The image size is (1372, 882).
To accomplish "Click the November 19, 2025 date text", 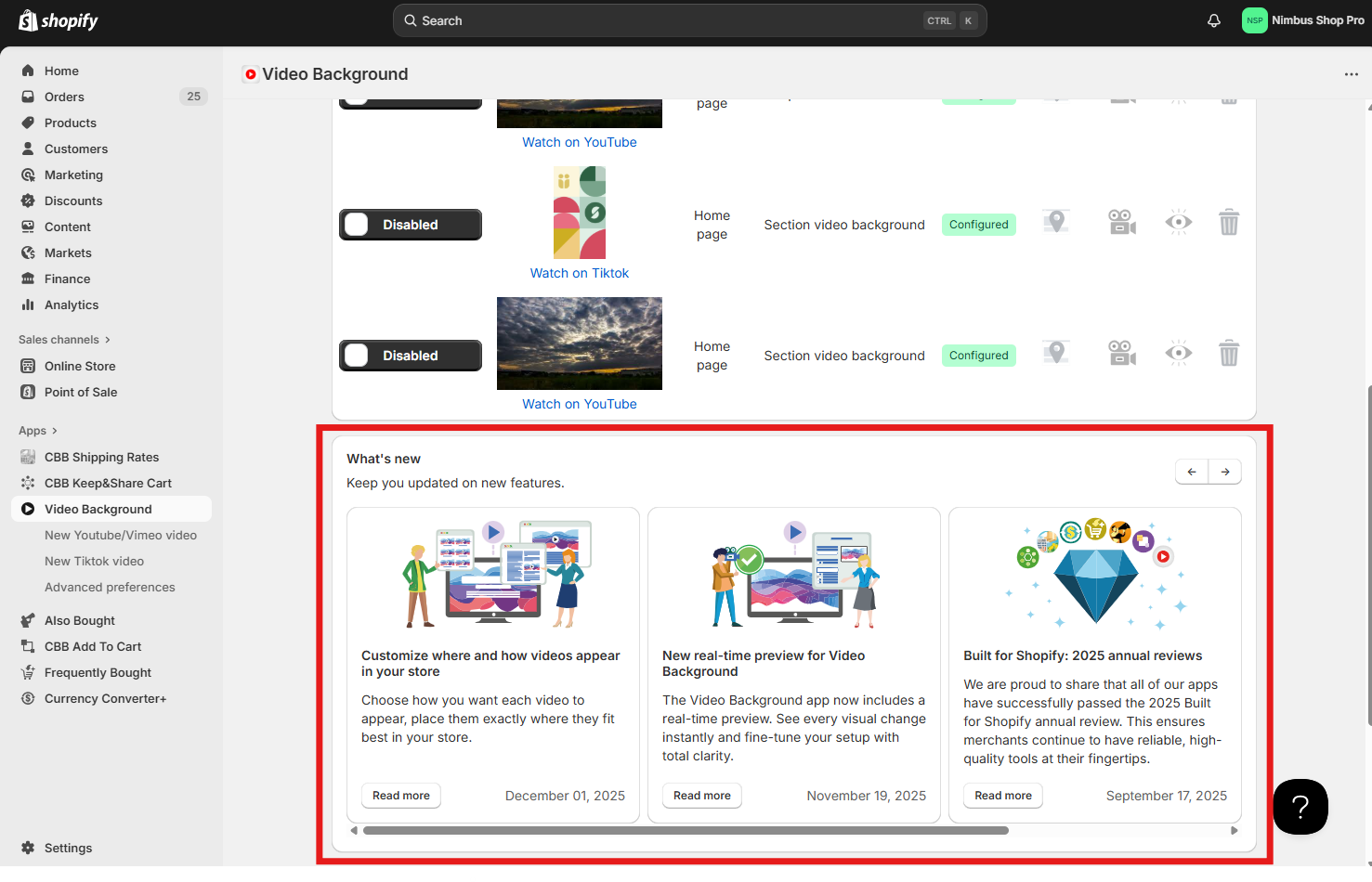I will click(867, 796).
